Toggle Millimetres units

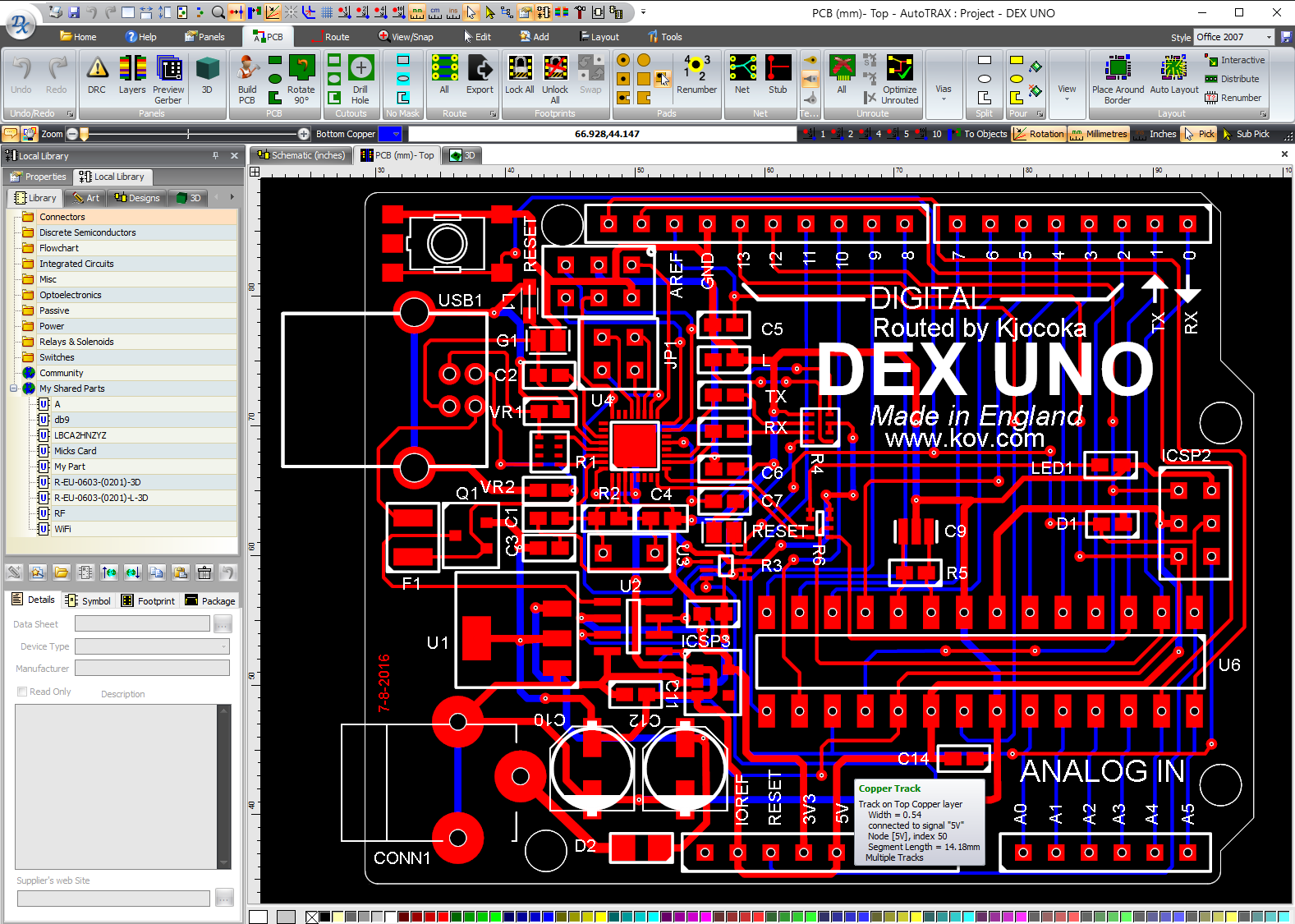pyautogui.click(x=1099, y=134)
